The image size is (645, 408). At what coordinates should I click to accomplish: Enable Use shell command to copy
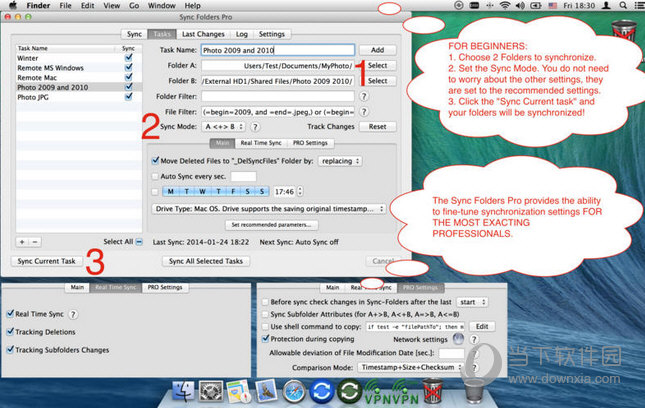[x=265, y=327]
